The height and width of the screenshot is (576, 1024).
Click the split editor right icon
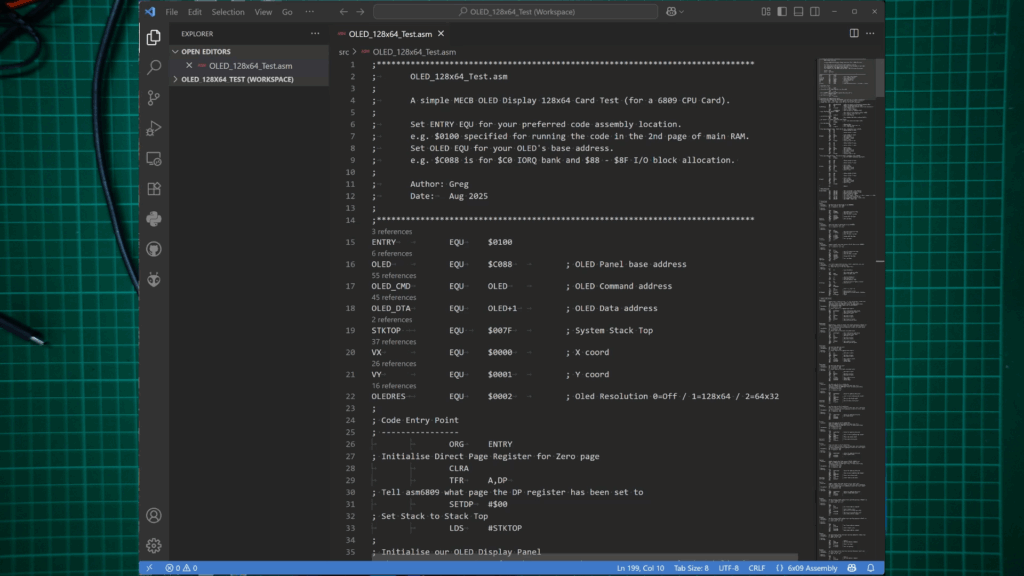(x=854, y=33)
